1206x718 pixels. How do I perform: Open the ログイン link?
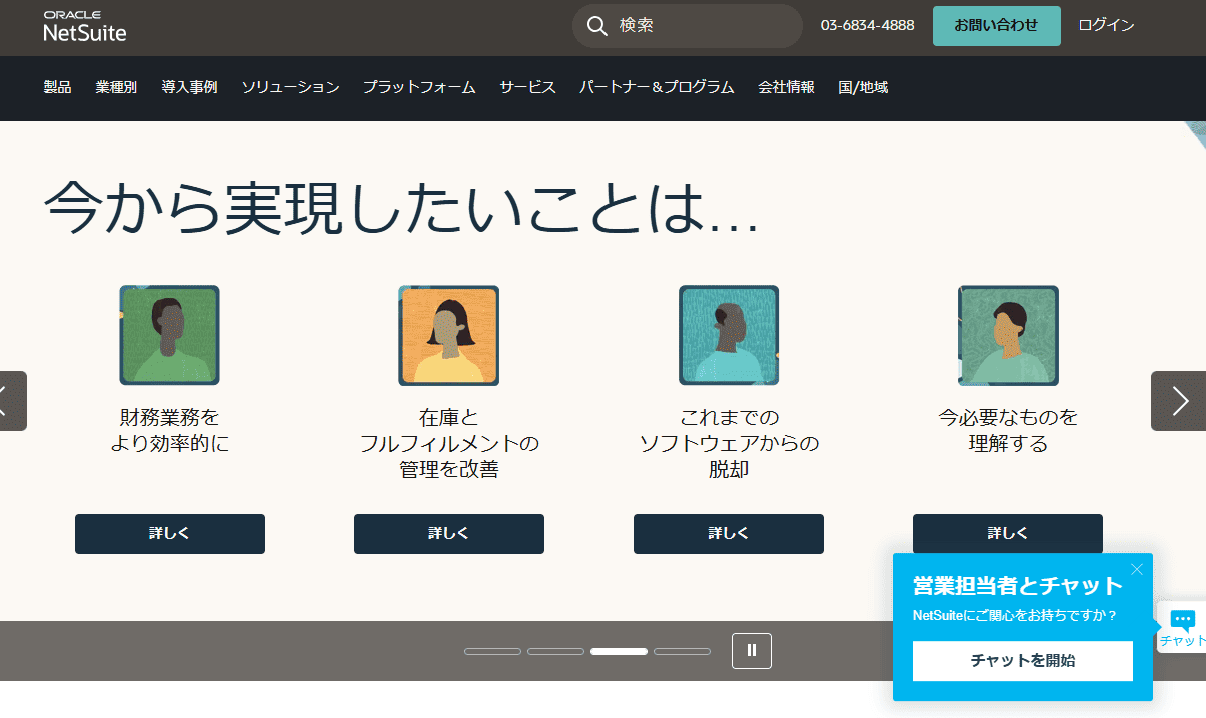click(x=1106, y=25)
